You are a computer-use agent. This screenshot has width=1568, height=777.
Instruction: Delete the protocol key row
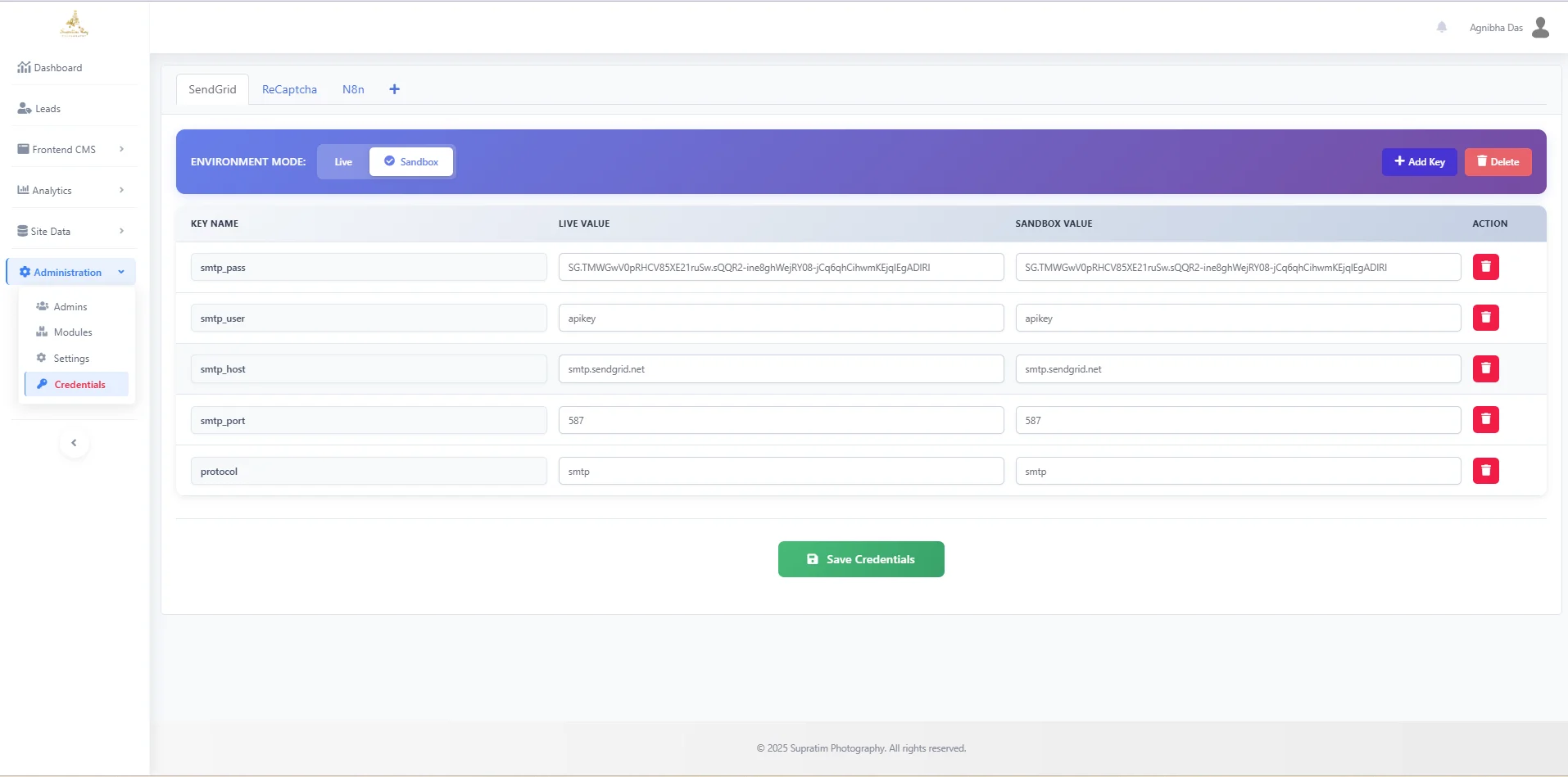[x=1485, y=471]
